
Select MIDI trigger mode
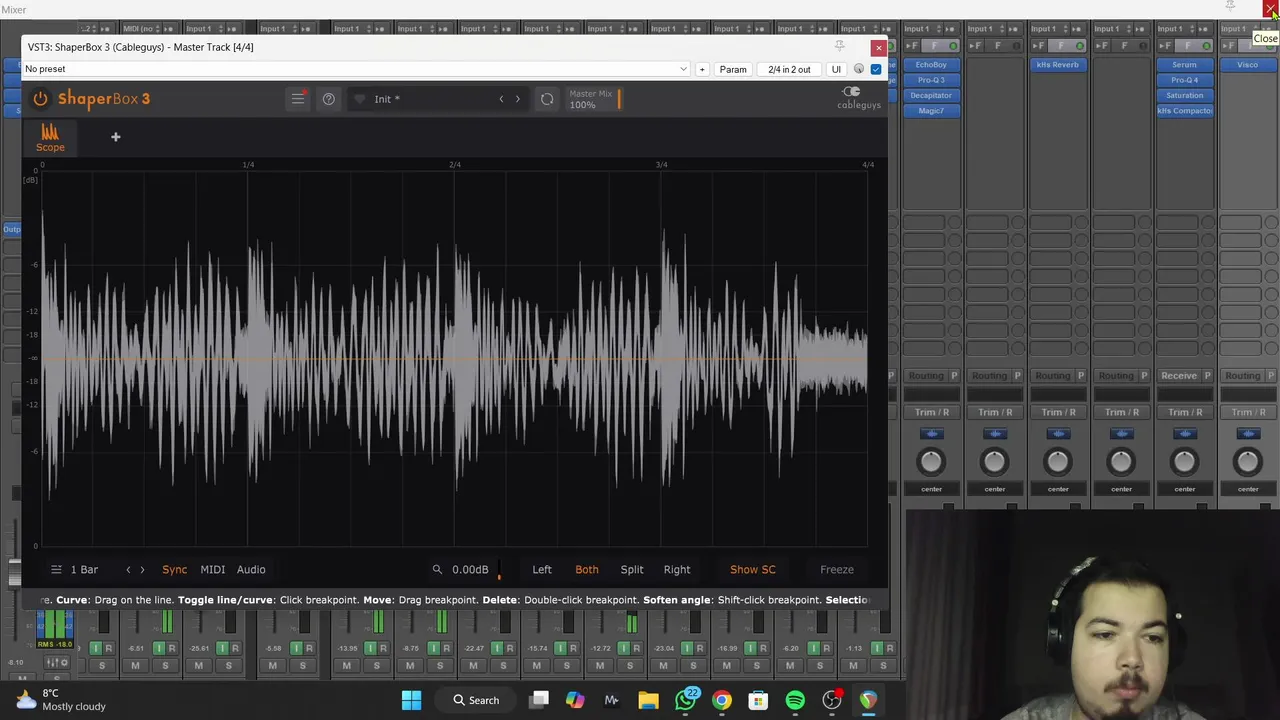212,570
